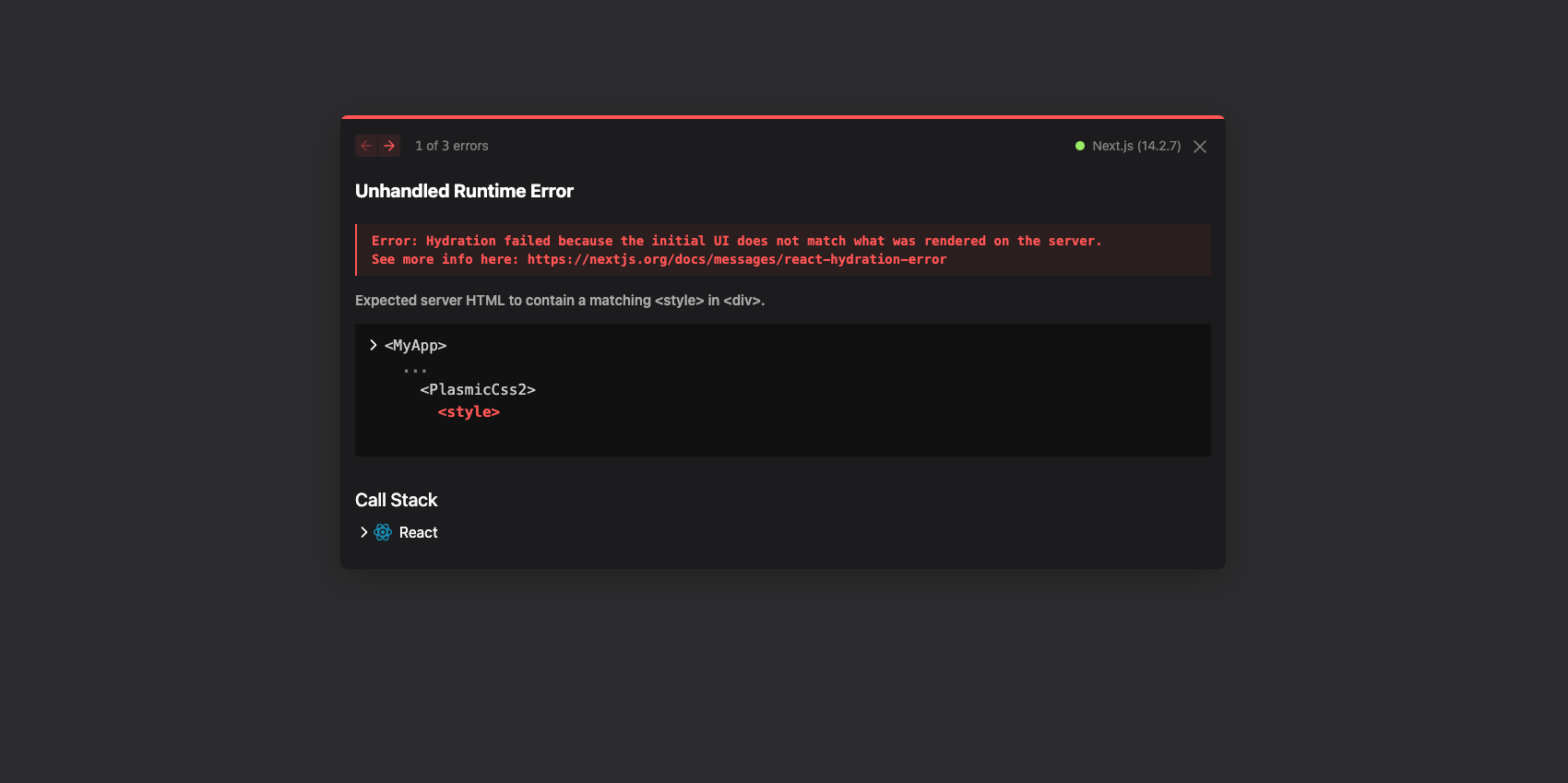Viewport: 1568px width, 783px height.
Task: Click the React atom logo icon
Action: (383, 532)
